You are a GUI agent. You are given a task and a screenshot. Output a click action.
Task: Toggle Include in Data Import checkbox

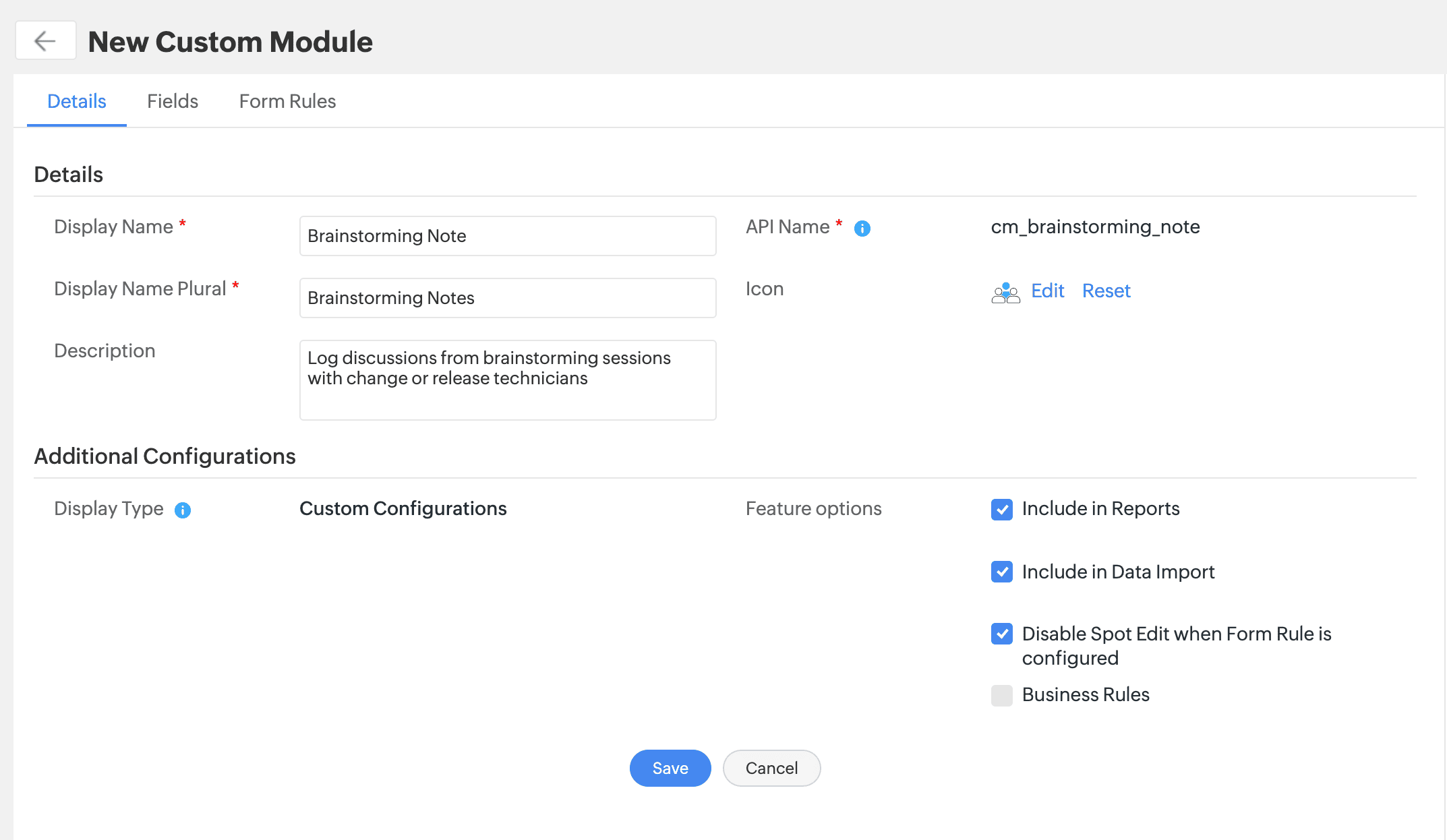point(1001,572)
